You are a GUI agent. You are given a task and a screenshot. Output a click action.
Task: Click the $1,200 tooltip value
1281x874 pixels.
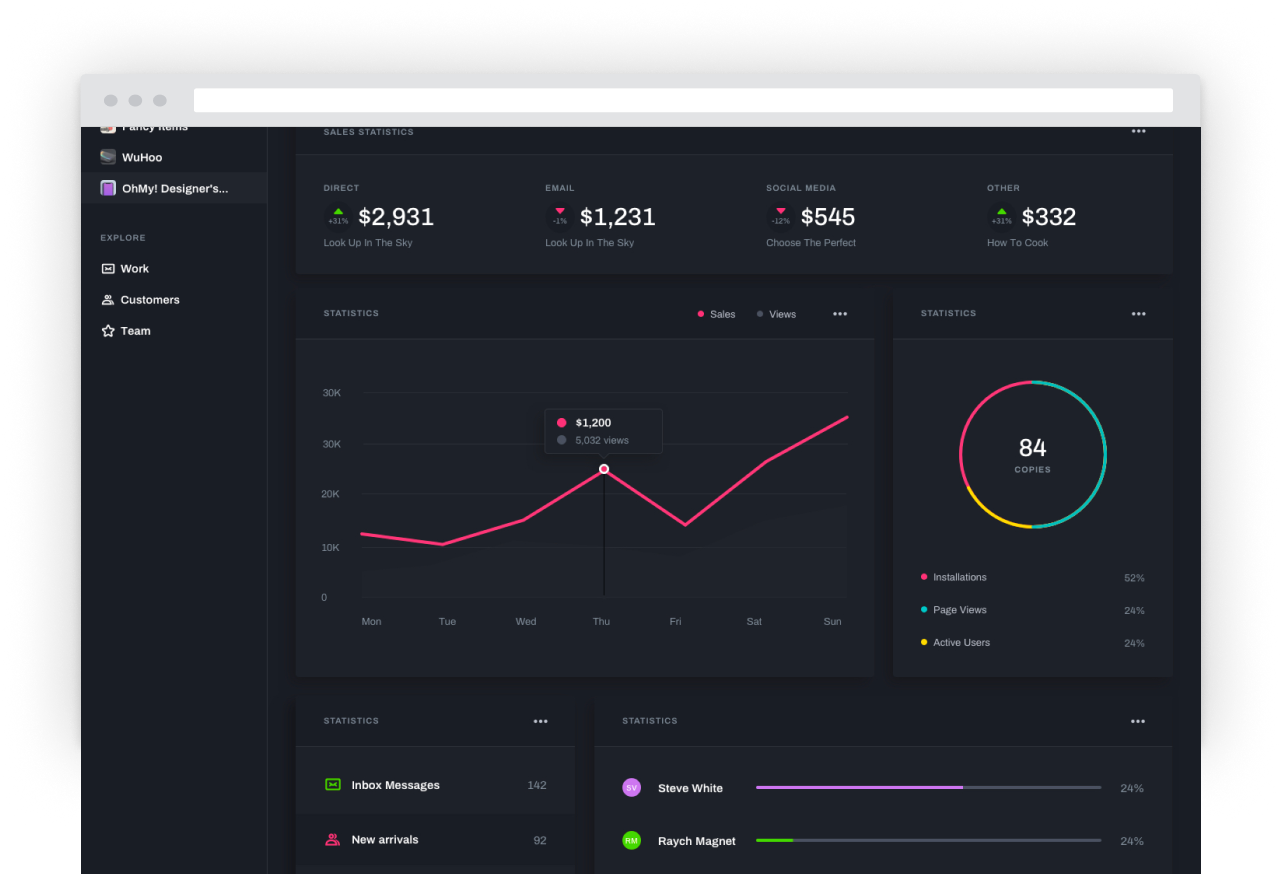point(593,423)
